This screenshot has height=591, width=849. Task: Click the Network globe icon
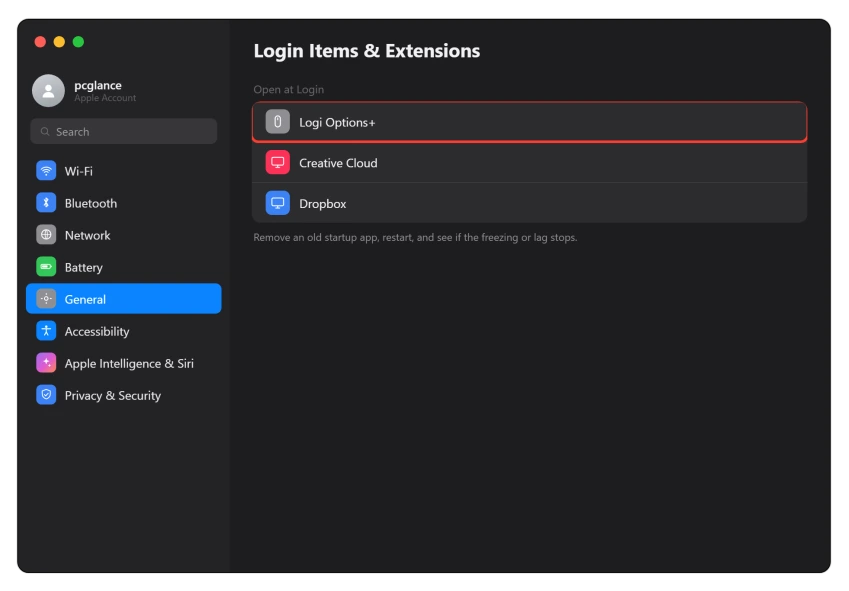pos(46,235)
